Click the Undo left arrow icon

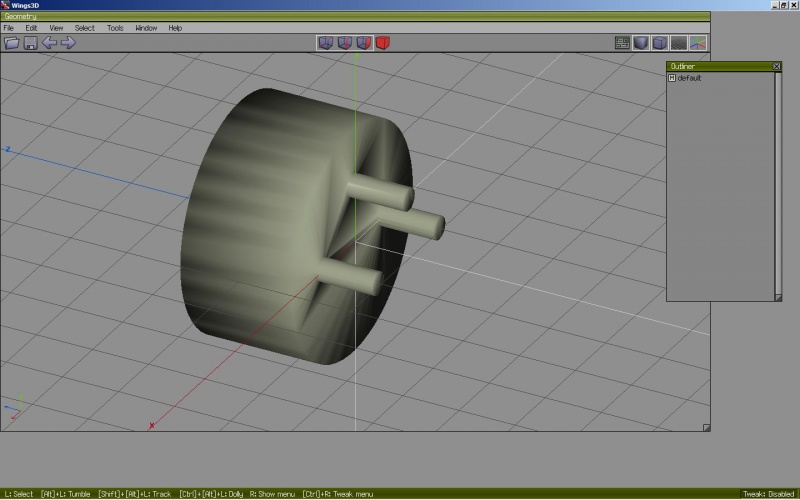(49, 43)
